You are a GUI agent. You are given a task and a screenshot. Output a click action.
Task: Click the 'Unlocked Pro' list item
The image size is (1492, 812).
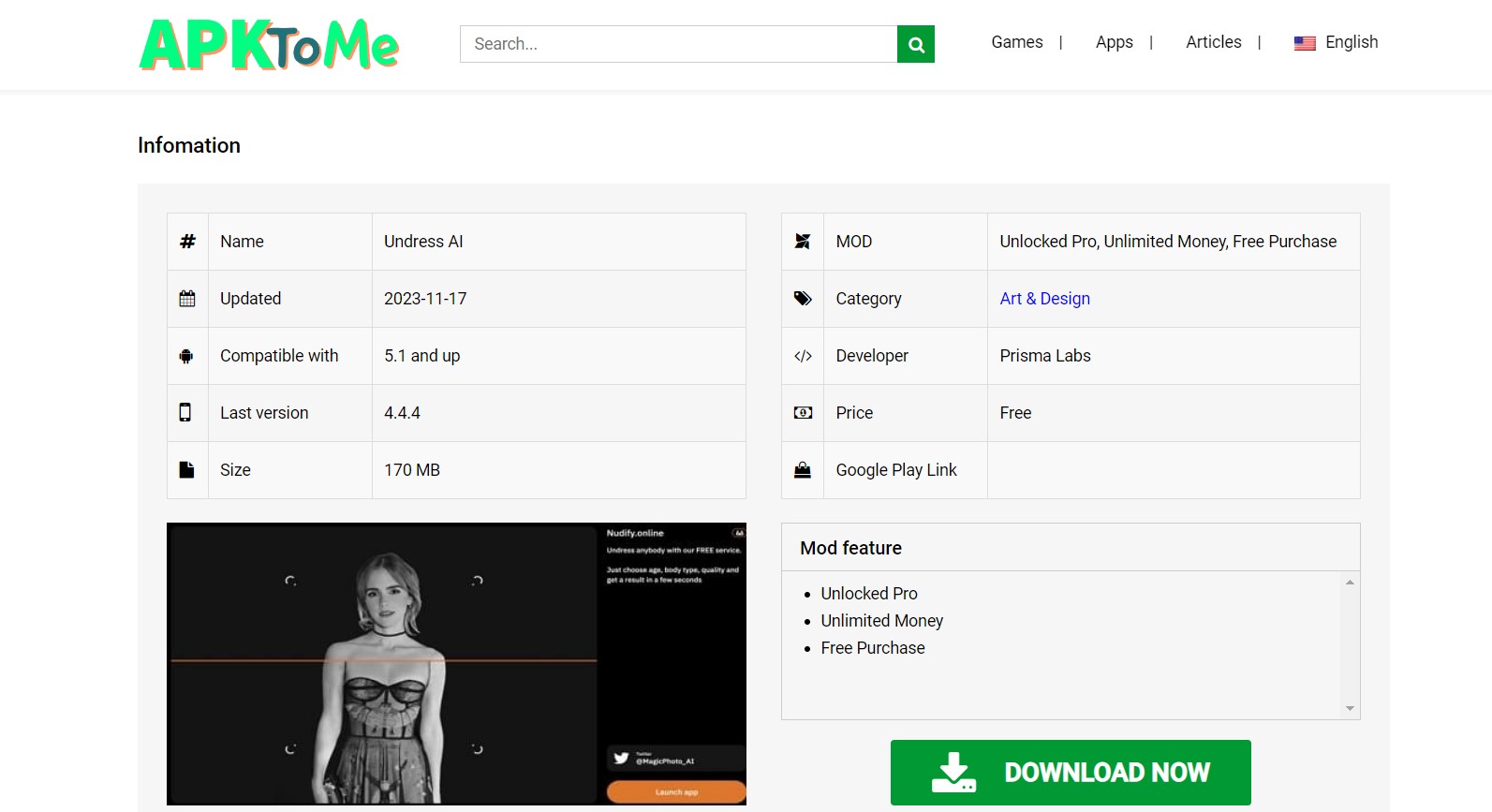point(869,594)
